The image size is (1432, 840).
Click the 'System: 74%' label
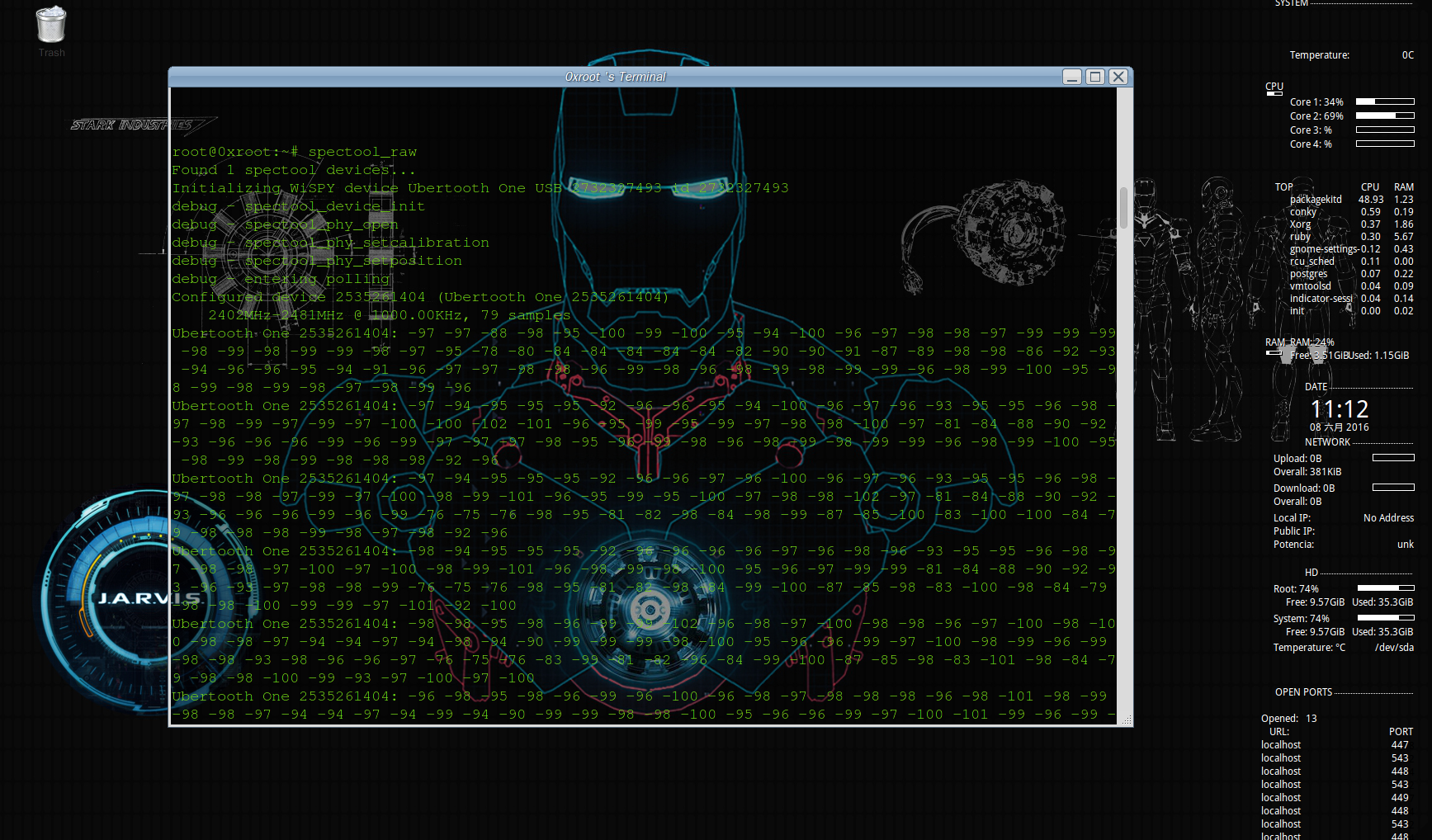tap(1302, 619)
